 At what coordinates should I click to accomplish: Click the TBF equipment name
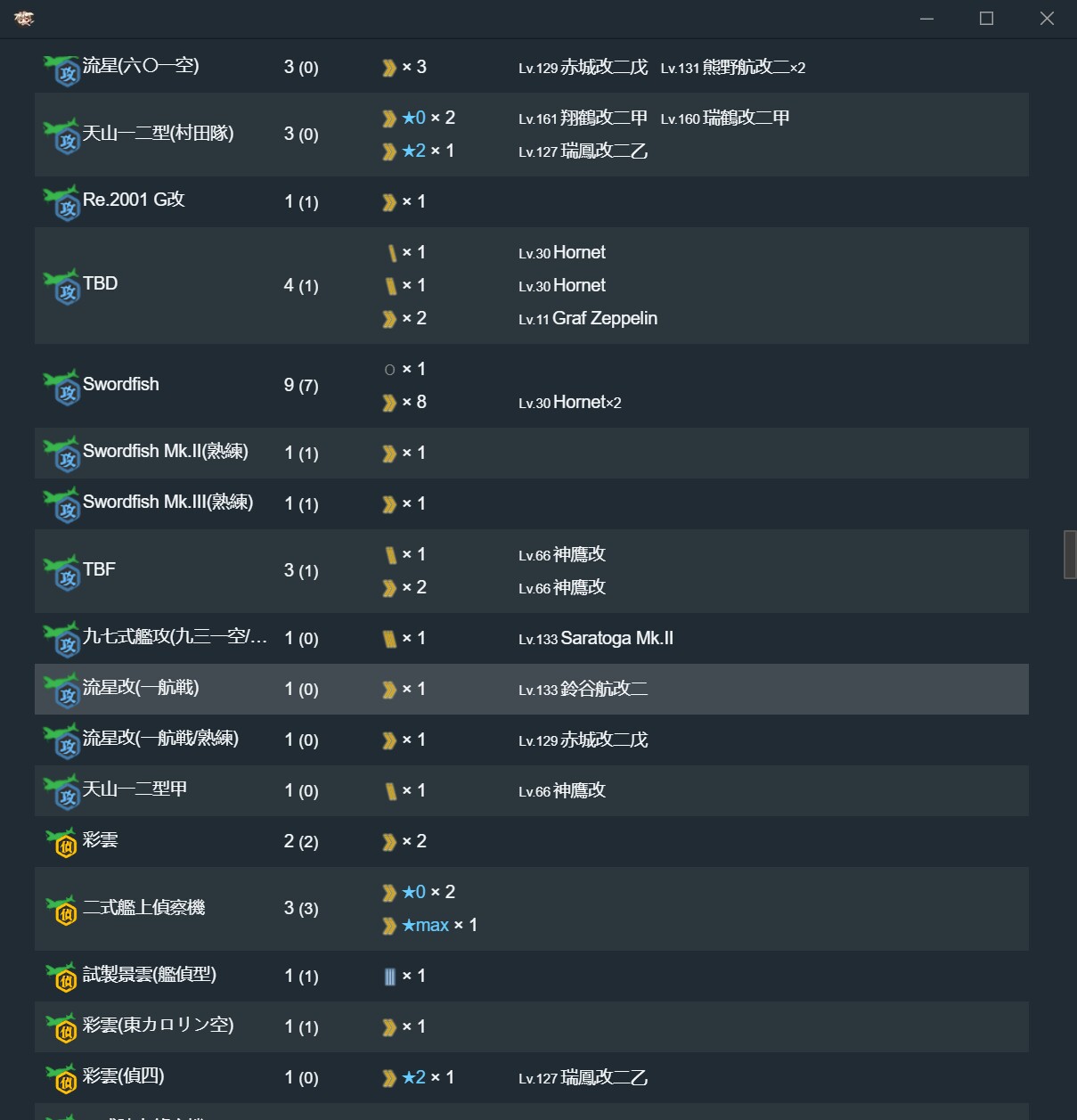click(99, 569)
